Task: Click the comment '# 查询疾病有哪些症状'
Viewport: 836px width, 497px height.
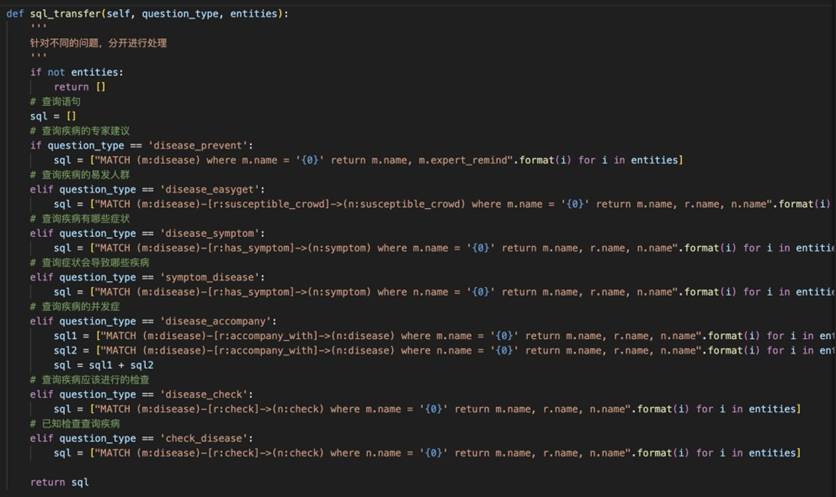Action: pos(80,219)
